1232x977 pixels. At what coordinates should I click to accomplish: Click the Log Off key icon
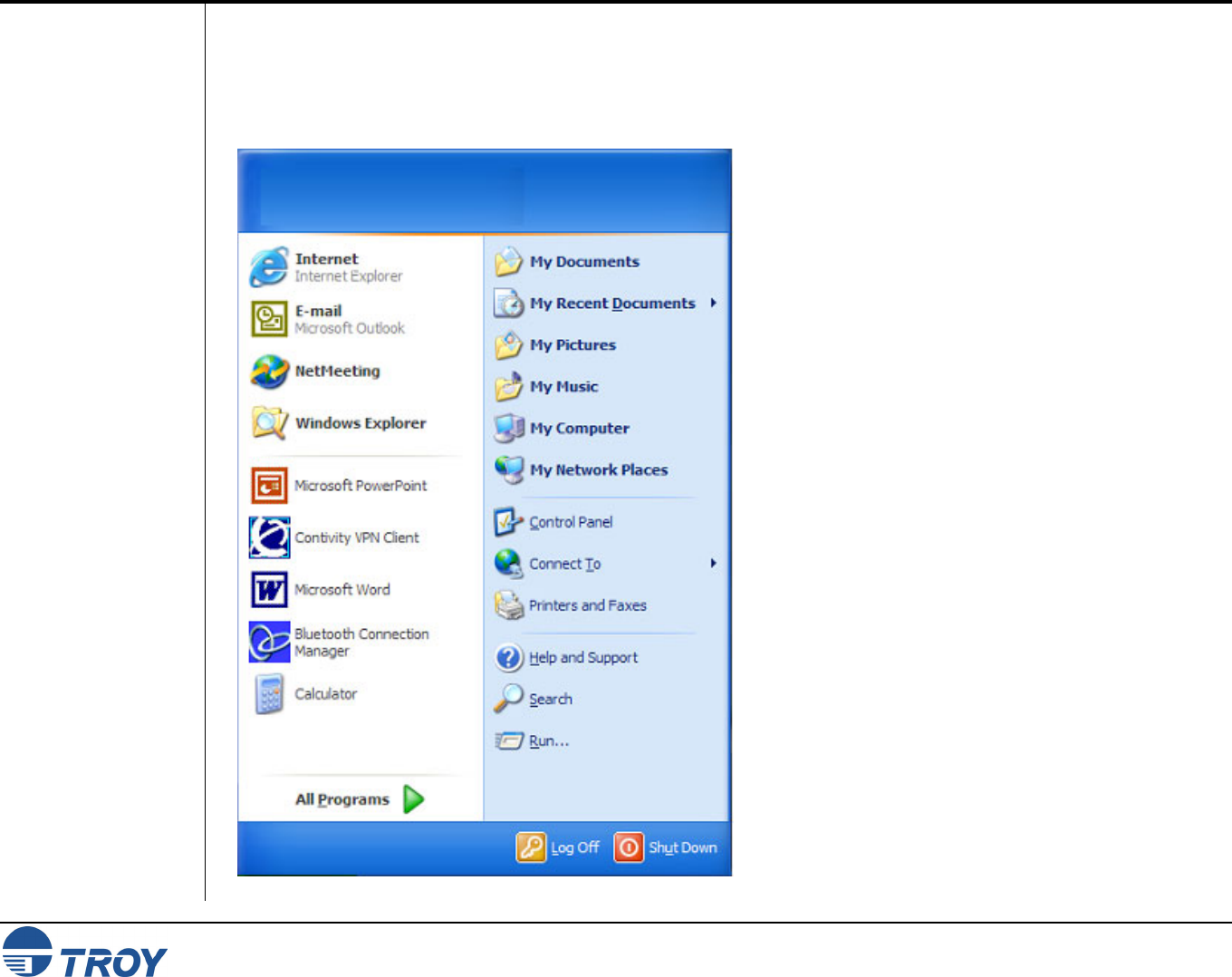[x=532, y=847]
